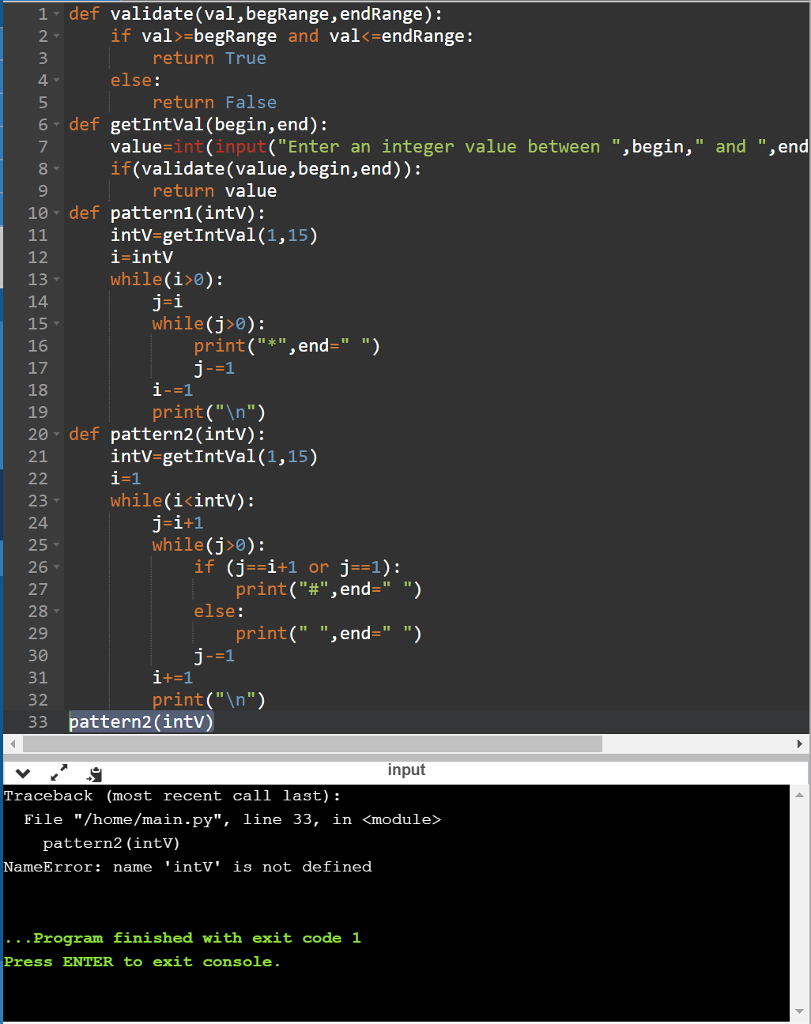Click the editor horizontal scrollbar thumb
Viewport: 811px width, 1024px height.
pos(312,744)
